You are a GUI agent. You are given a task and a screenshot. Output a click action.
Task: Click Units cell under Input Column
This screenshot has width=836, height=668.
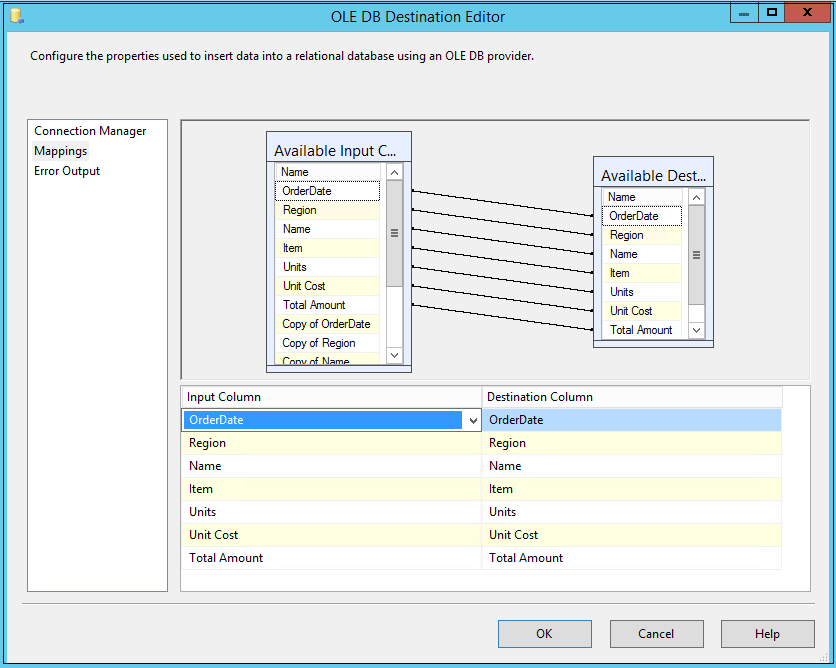click(x=332, y=512)
